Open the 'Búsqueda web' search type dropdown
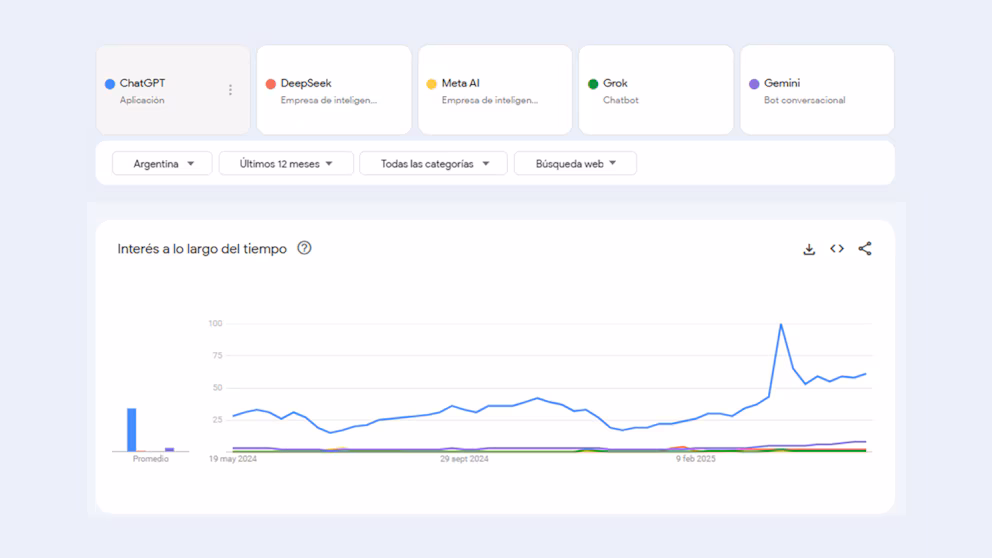The width and height of the screenshot is (992, 558). point(575,164)
